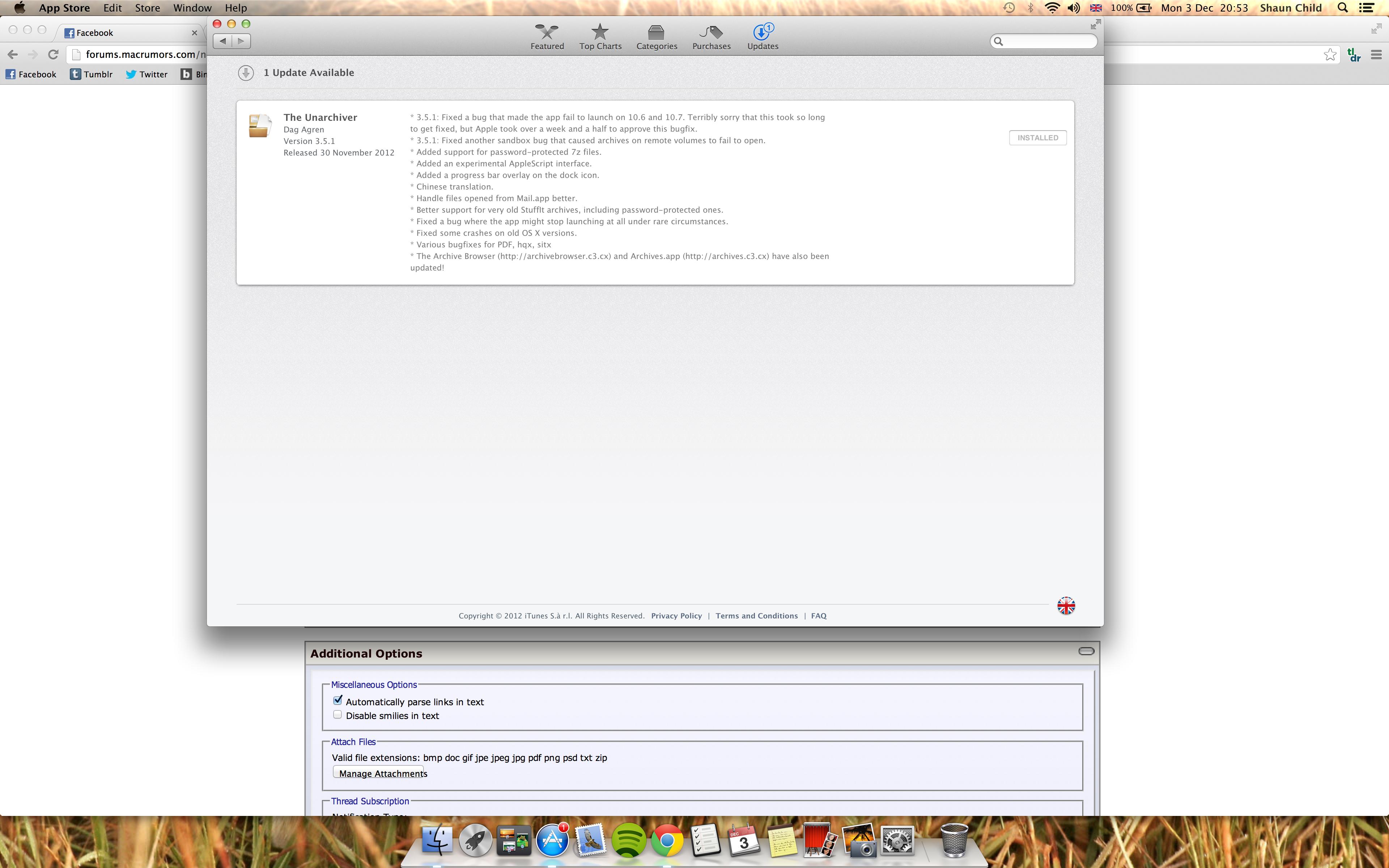Open the Help menu
1389x868 pixels.
(x=236, y=8)
